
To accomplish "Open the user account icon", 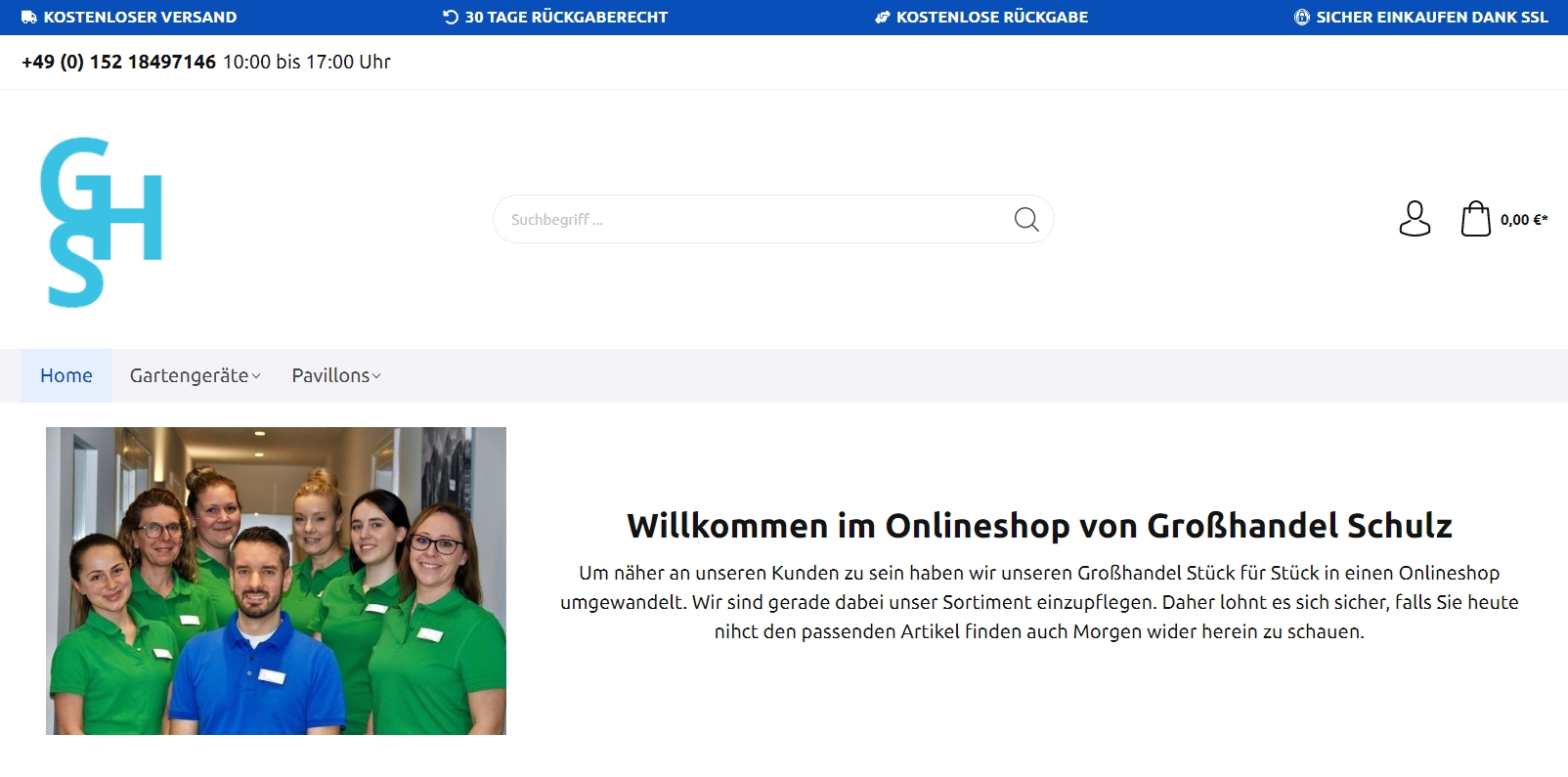I will pos(1415,219).
